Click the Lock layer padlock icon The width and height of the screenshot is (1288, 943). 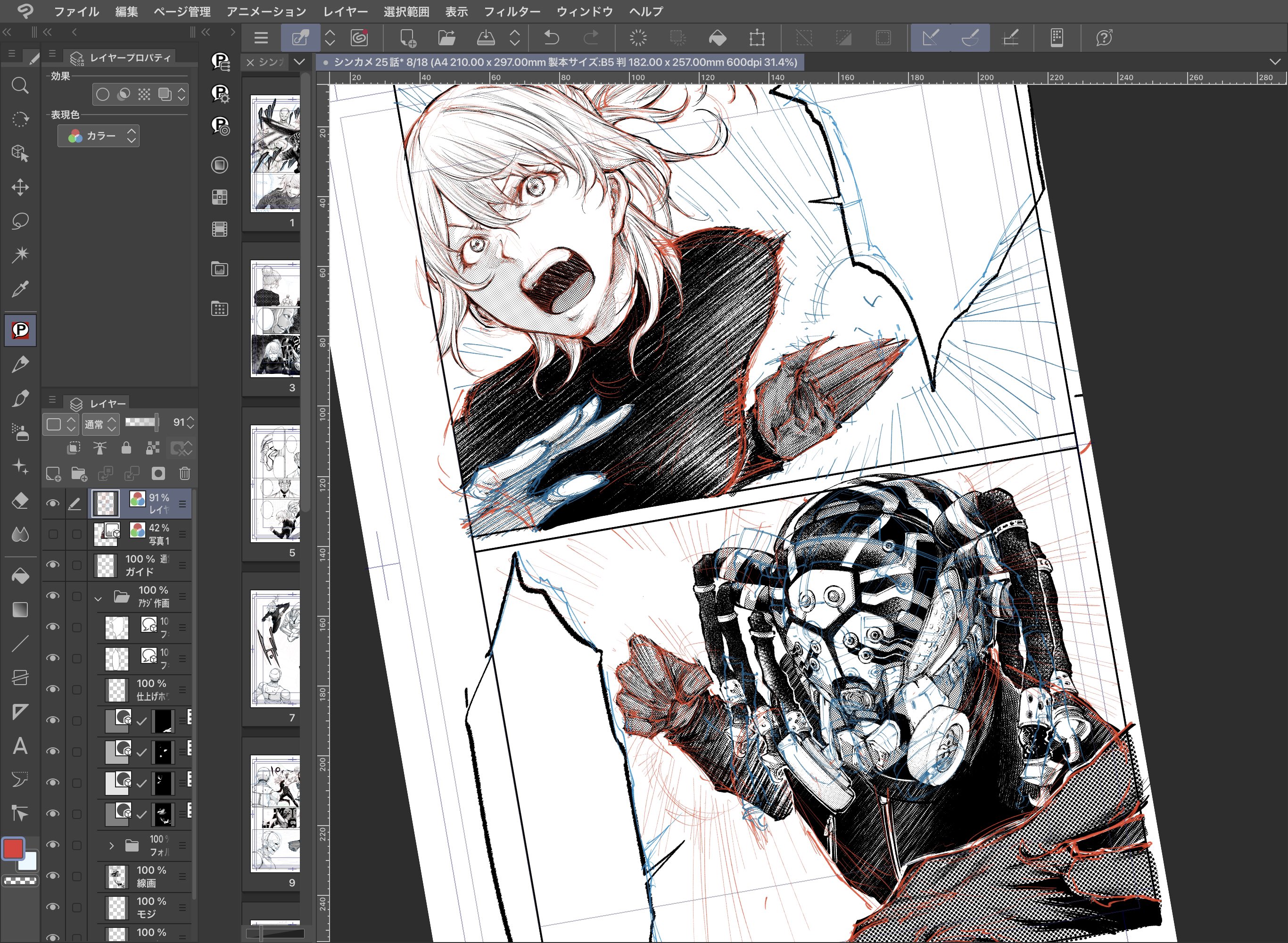tap(126, 448)
